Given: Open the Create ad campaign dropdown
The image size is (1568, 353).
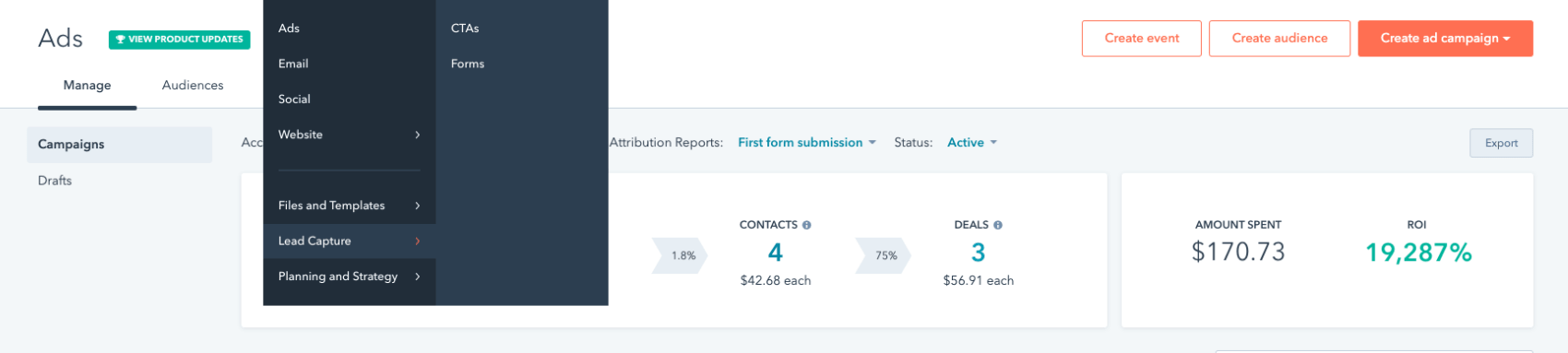Looking at the screenshot, I should coord(1445,39).
